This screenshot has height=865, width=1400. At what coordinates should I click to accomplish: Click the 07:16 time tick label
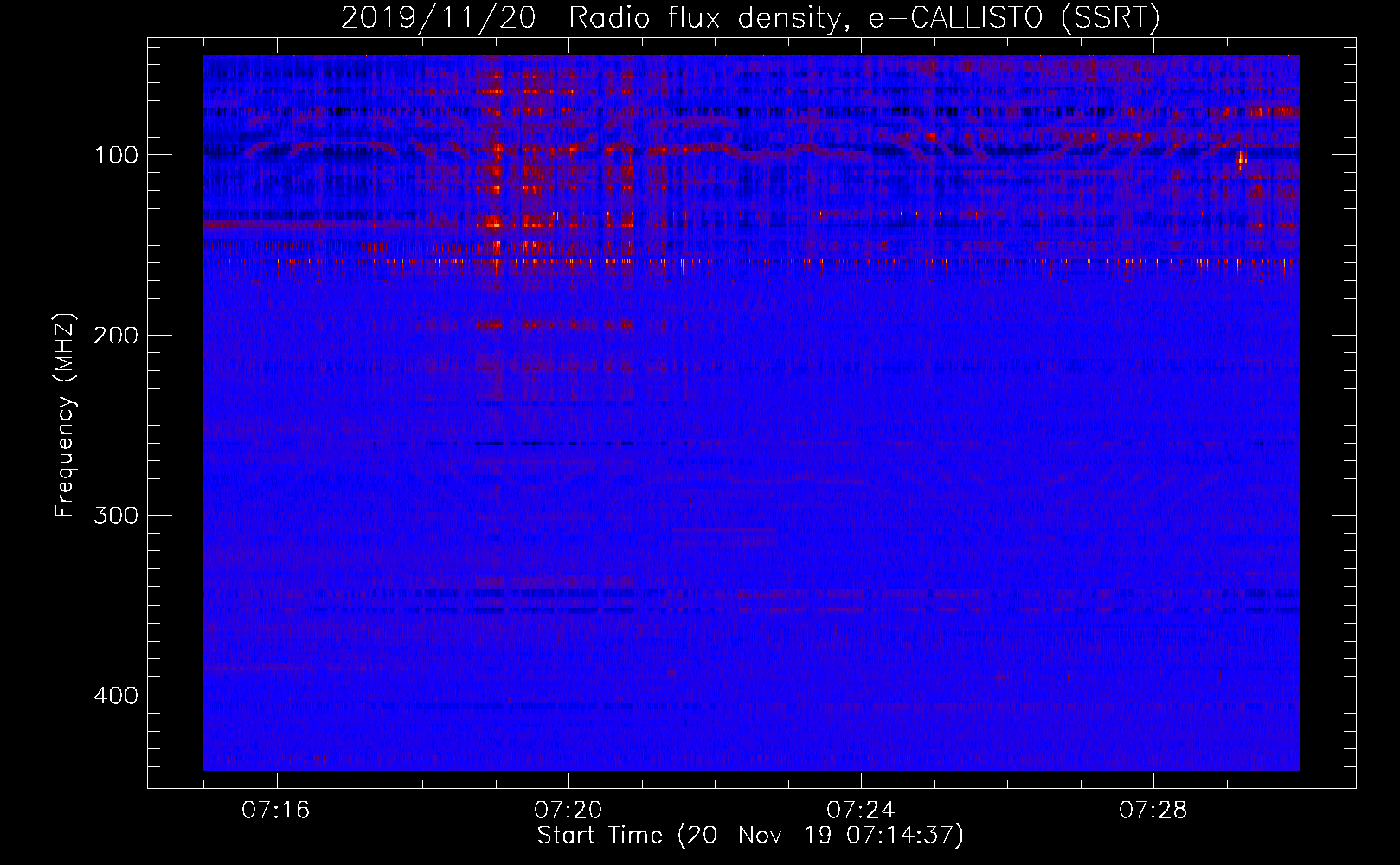[x=276, y=811]
